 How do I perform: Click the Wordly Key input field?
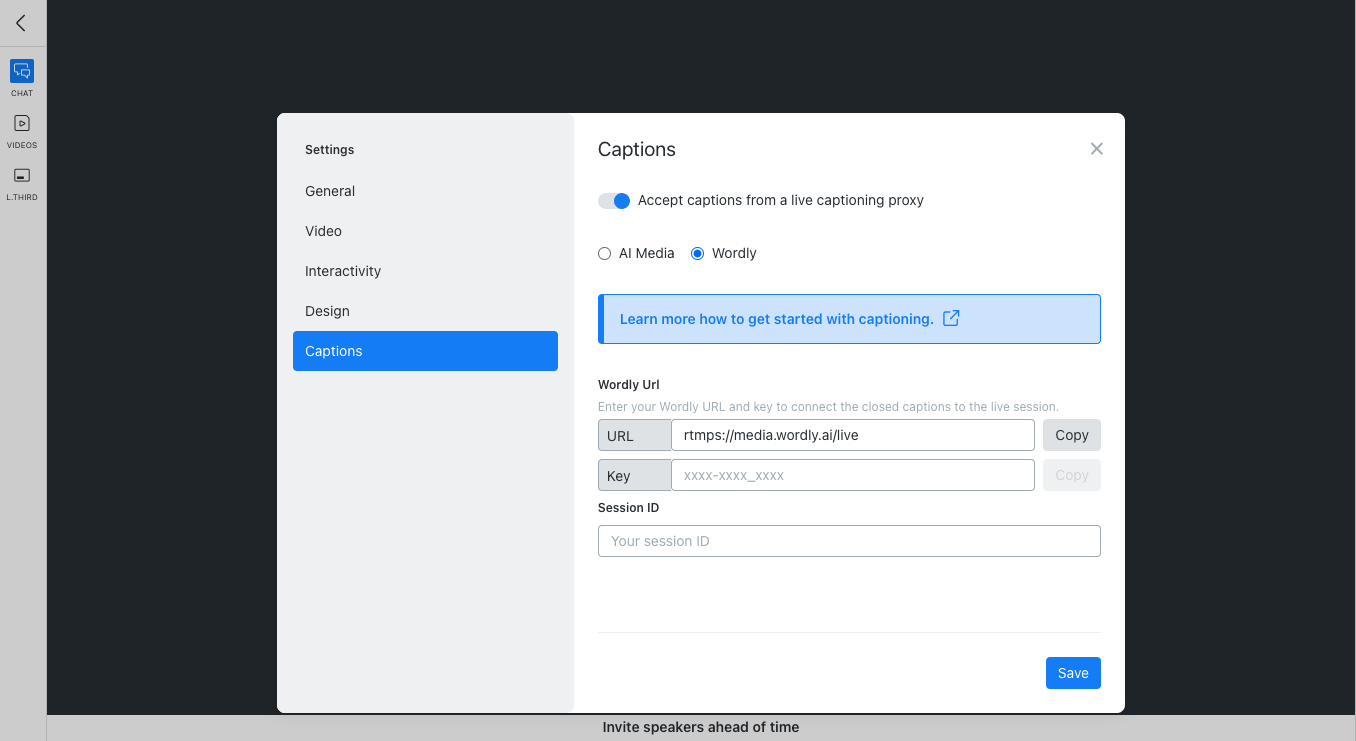pos(852,475)
